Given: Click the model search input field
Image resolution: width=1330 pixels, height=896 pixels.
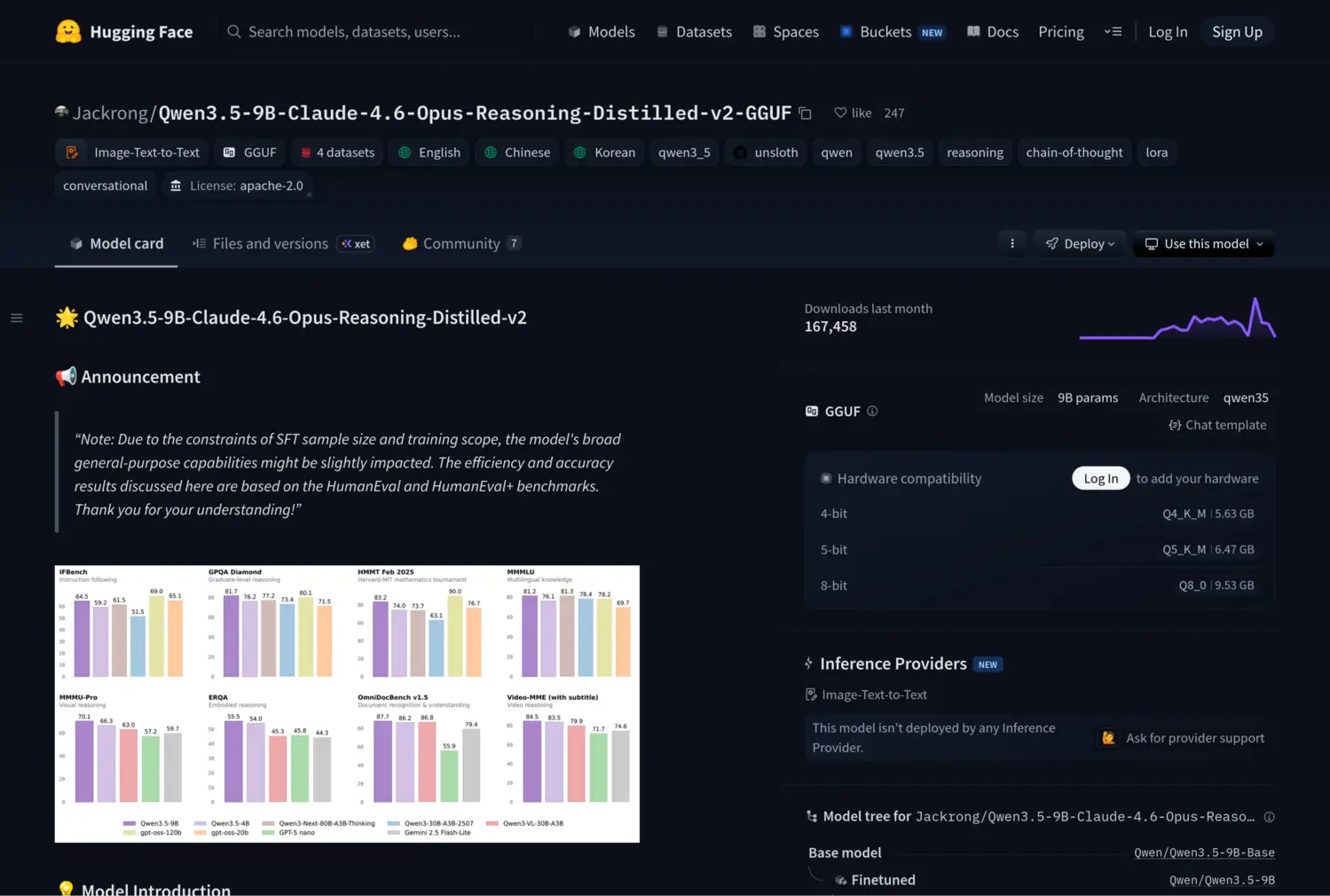Looking at the screenshot, I should (x=373, y=31).
